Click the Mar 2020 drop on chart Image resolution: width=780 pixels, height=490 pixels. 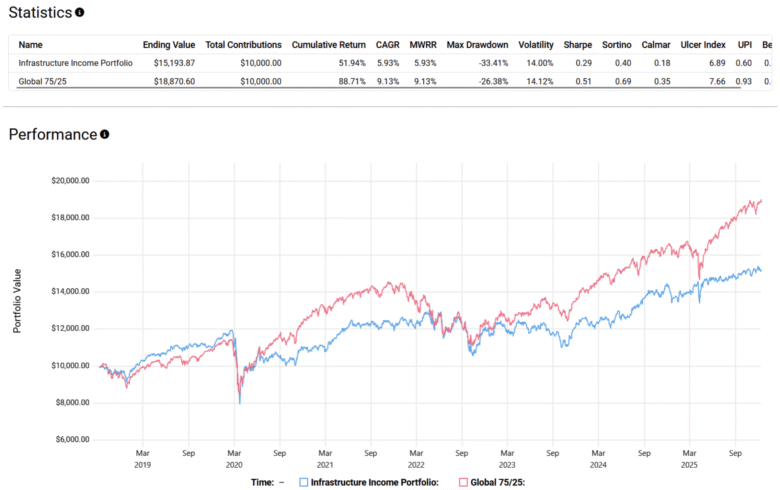239,400
